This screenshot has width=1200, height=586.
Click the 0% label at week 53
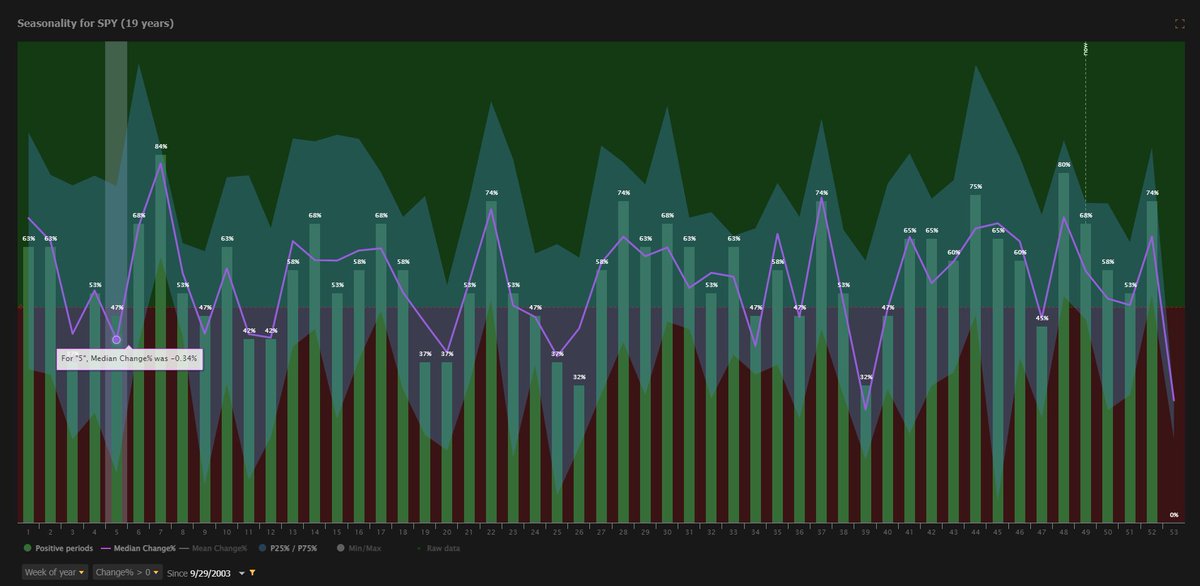pos(1174,515)
